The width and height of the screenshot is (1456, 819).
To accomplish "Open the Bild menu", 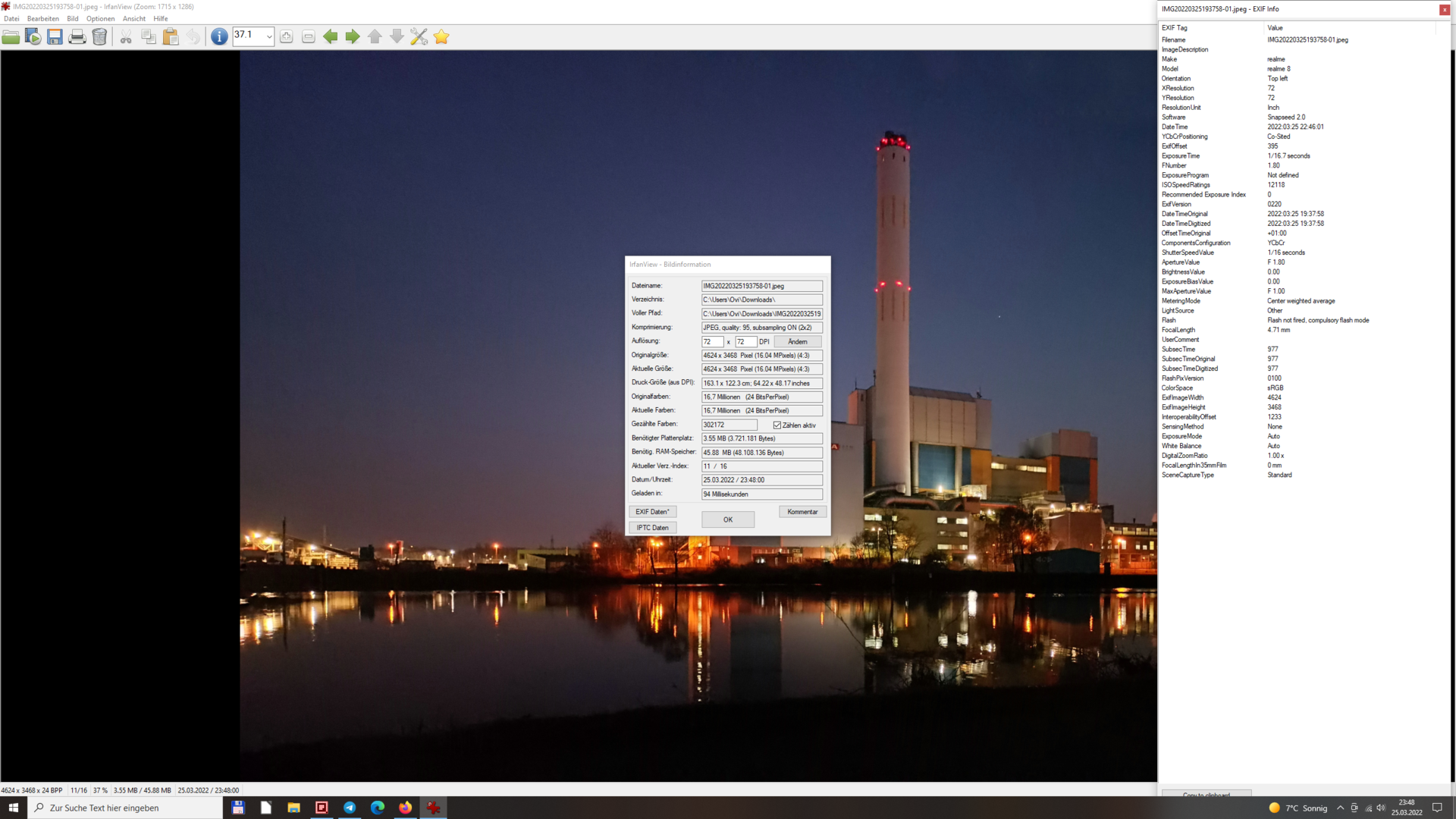I will 73,19.
